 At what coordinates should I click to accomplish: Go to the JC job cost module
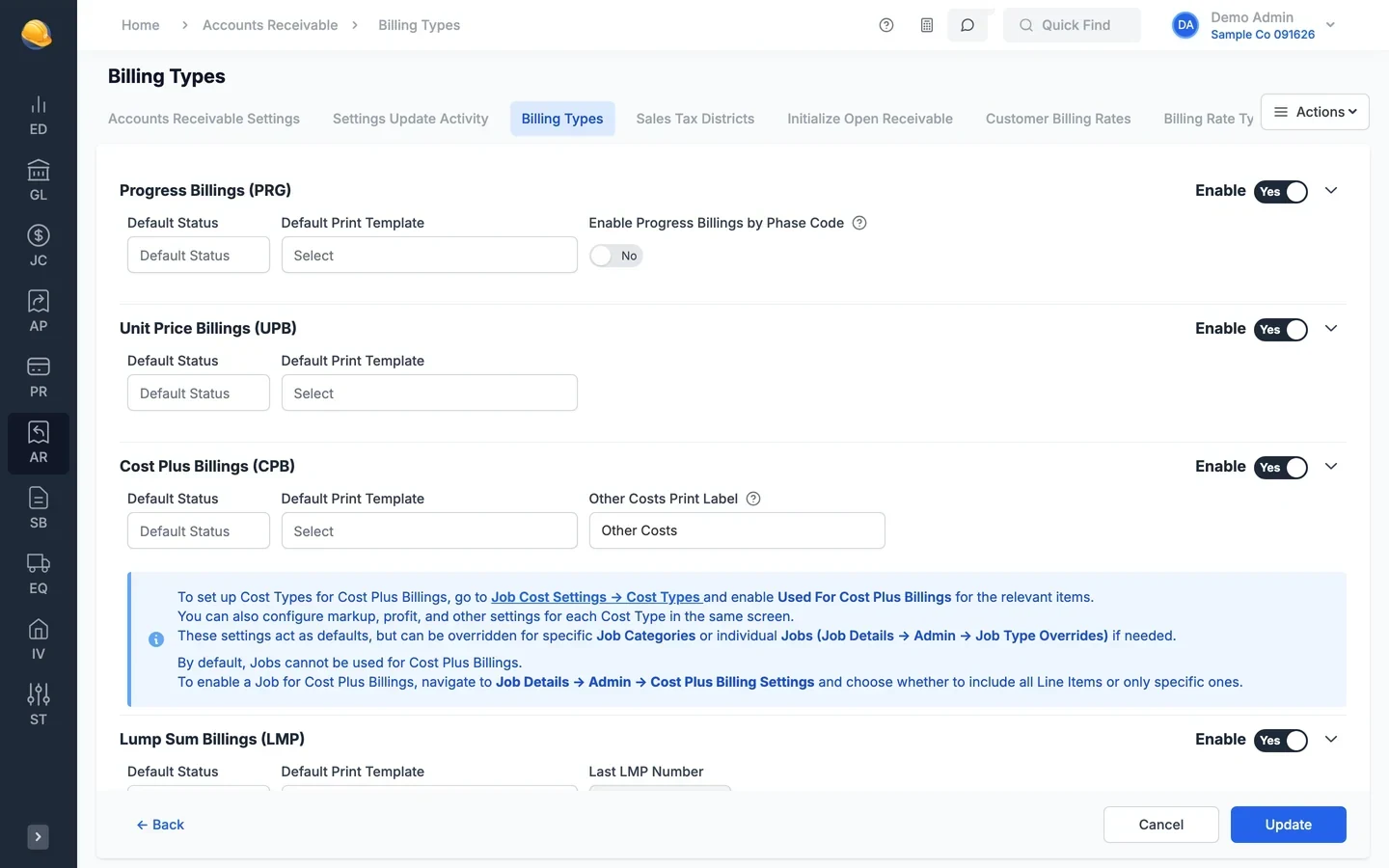pyautogui.click(x=39, y=247)
